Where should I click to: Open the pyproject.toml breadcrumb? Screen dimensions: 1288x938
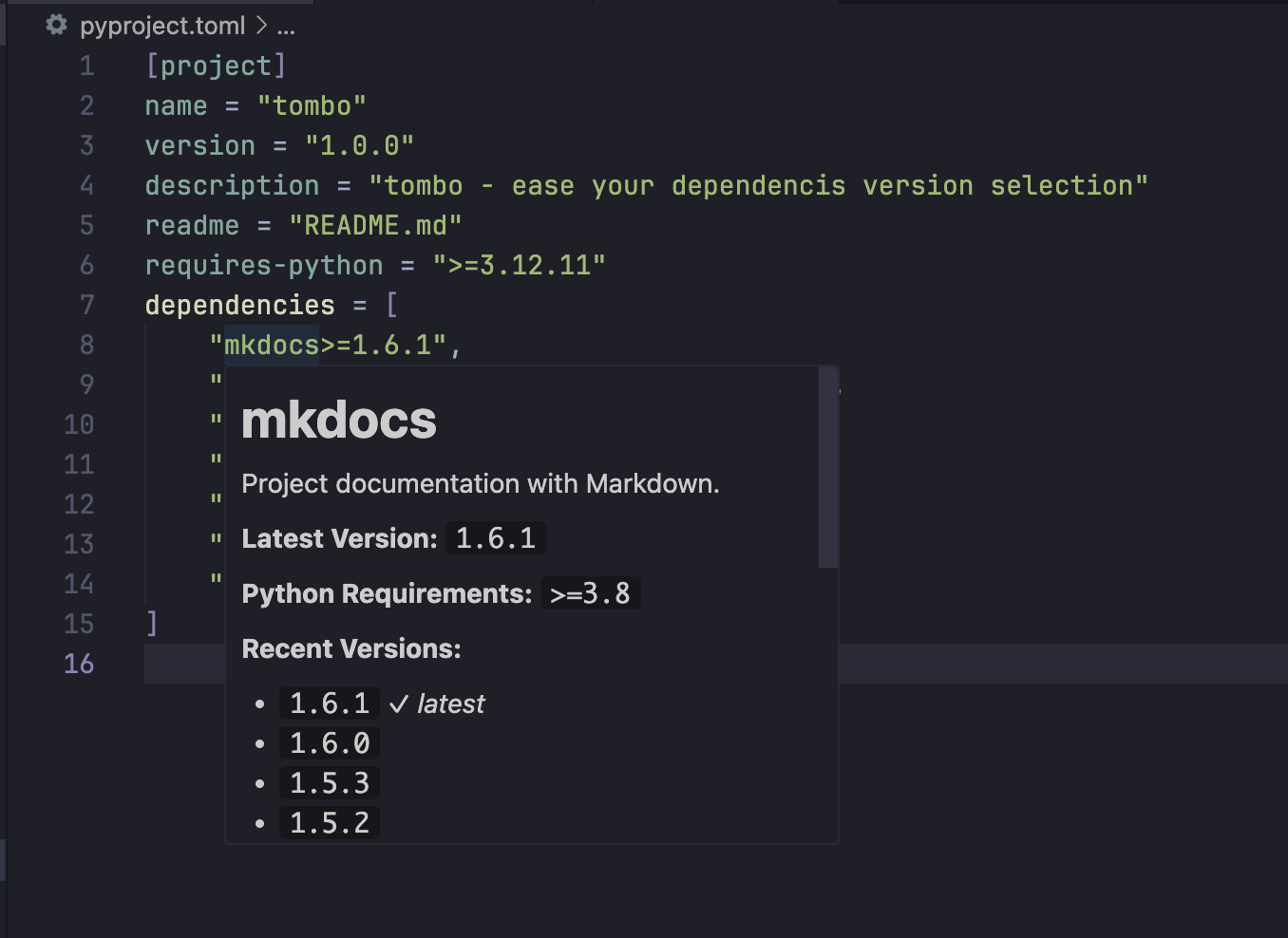(162, 26)
